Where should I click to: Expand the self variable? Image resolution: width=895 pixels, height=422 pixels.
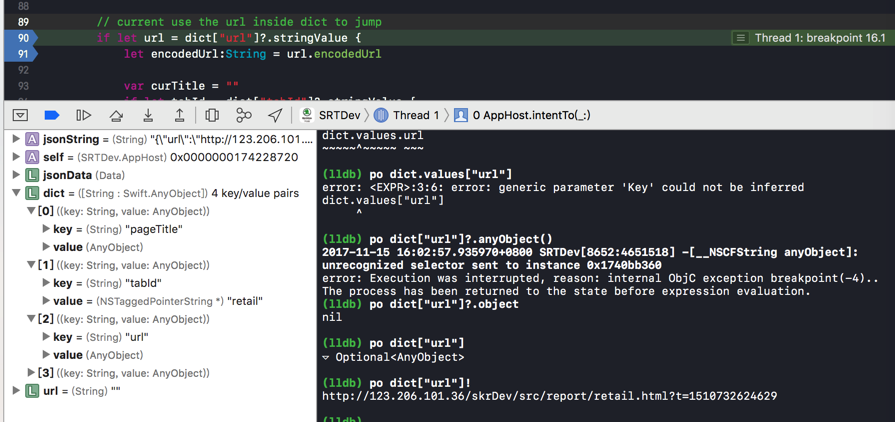pos(17,157)
